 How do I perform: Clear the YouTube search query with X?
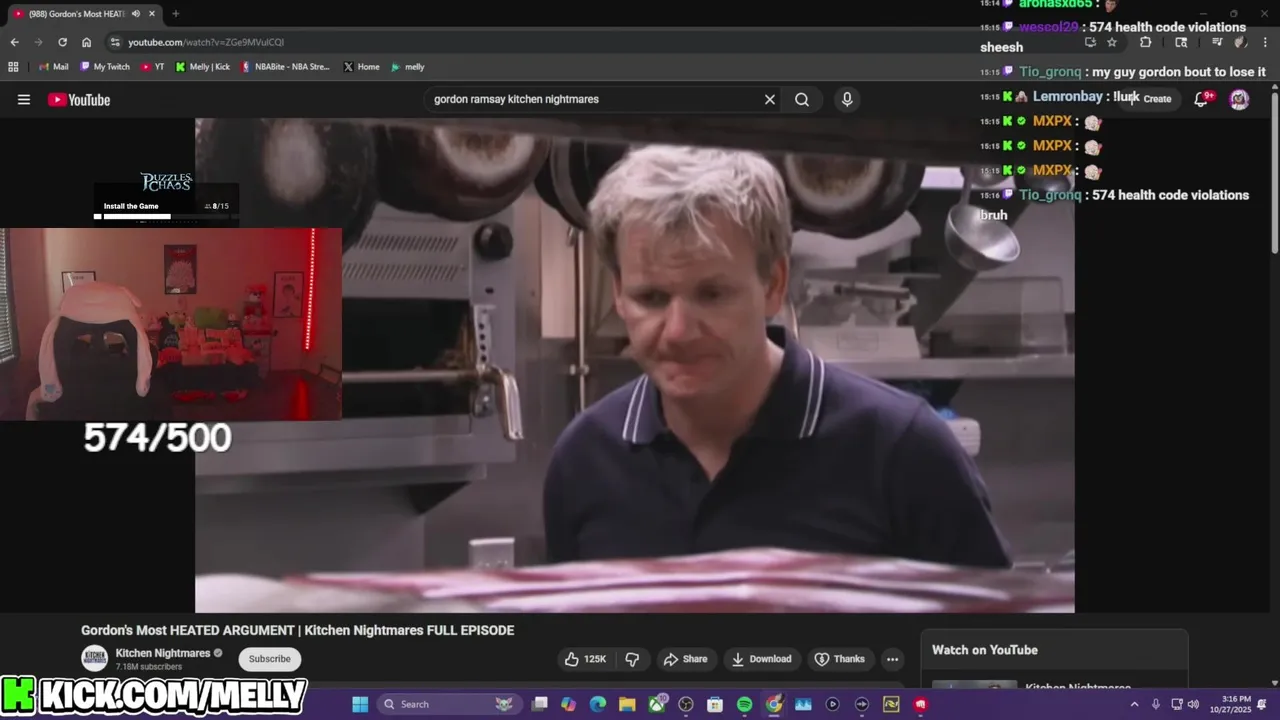(x=770, y=100)
